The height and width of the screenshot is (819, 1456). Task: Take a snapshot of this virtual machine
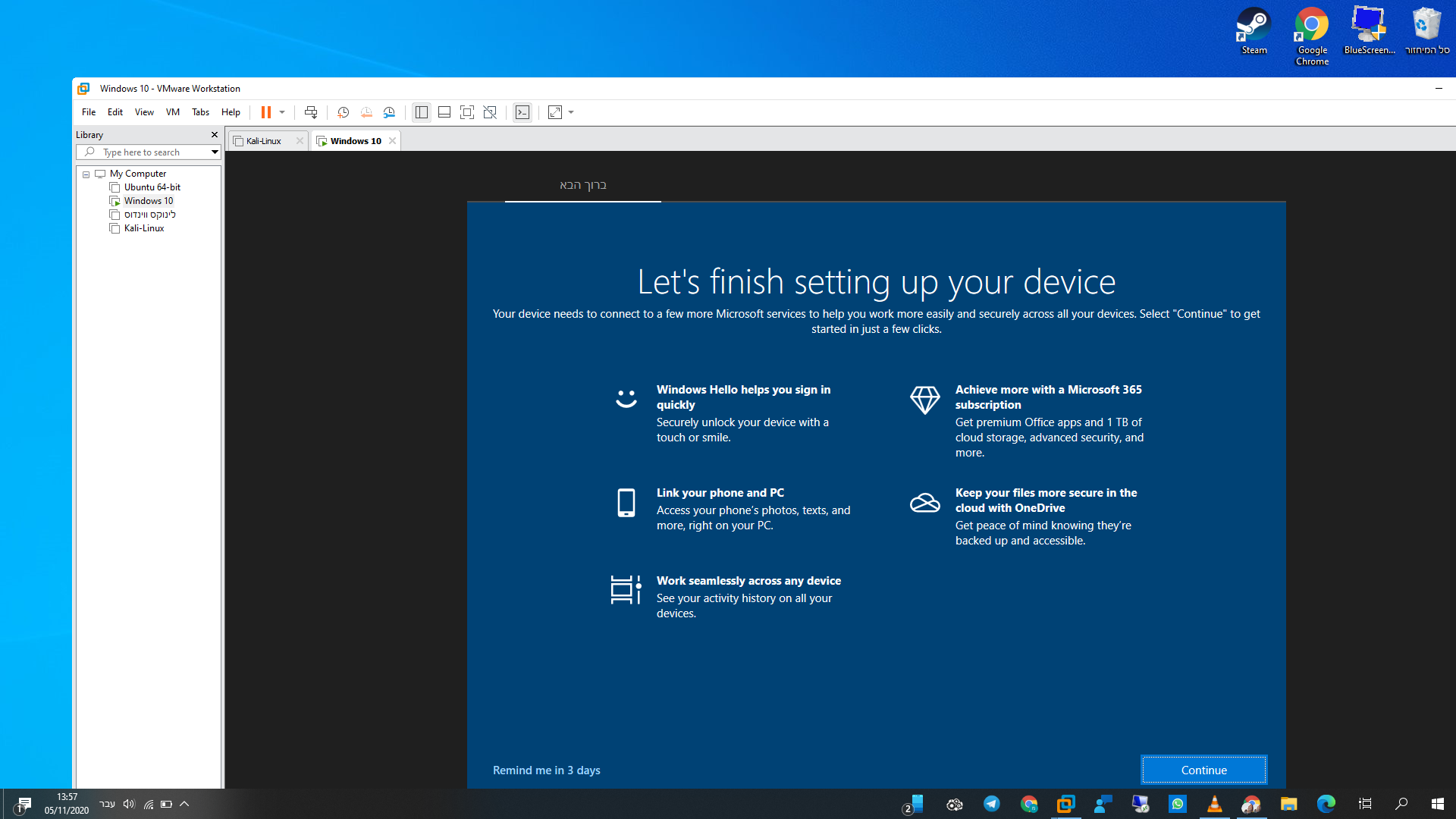(343, 112)
